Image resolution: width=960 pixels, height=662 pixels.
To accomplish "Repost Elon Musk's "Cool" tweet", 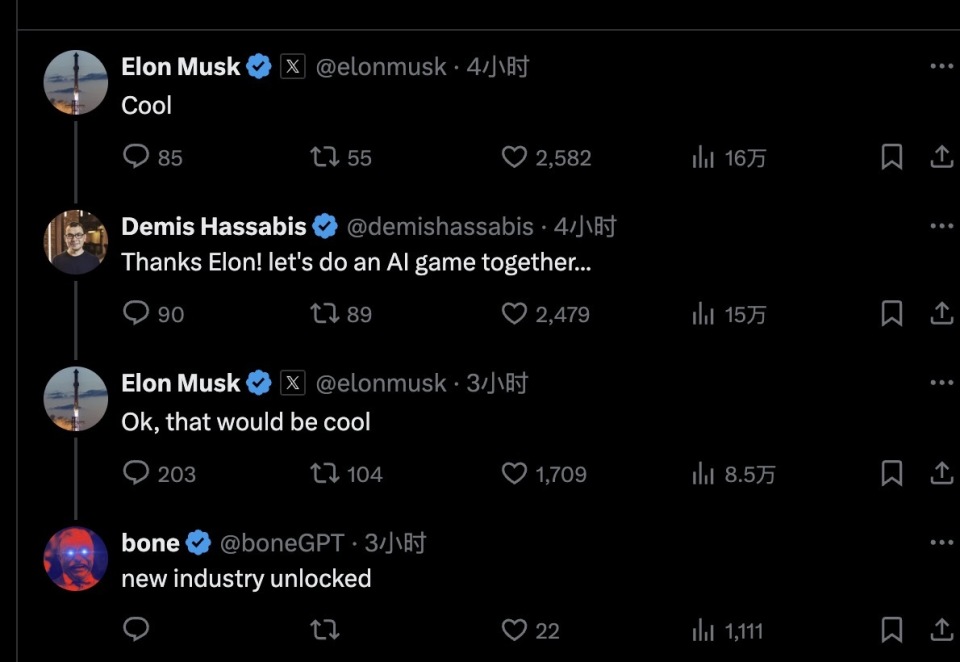I will click(x=323, y=157).
